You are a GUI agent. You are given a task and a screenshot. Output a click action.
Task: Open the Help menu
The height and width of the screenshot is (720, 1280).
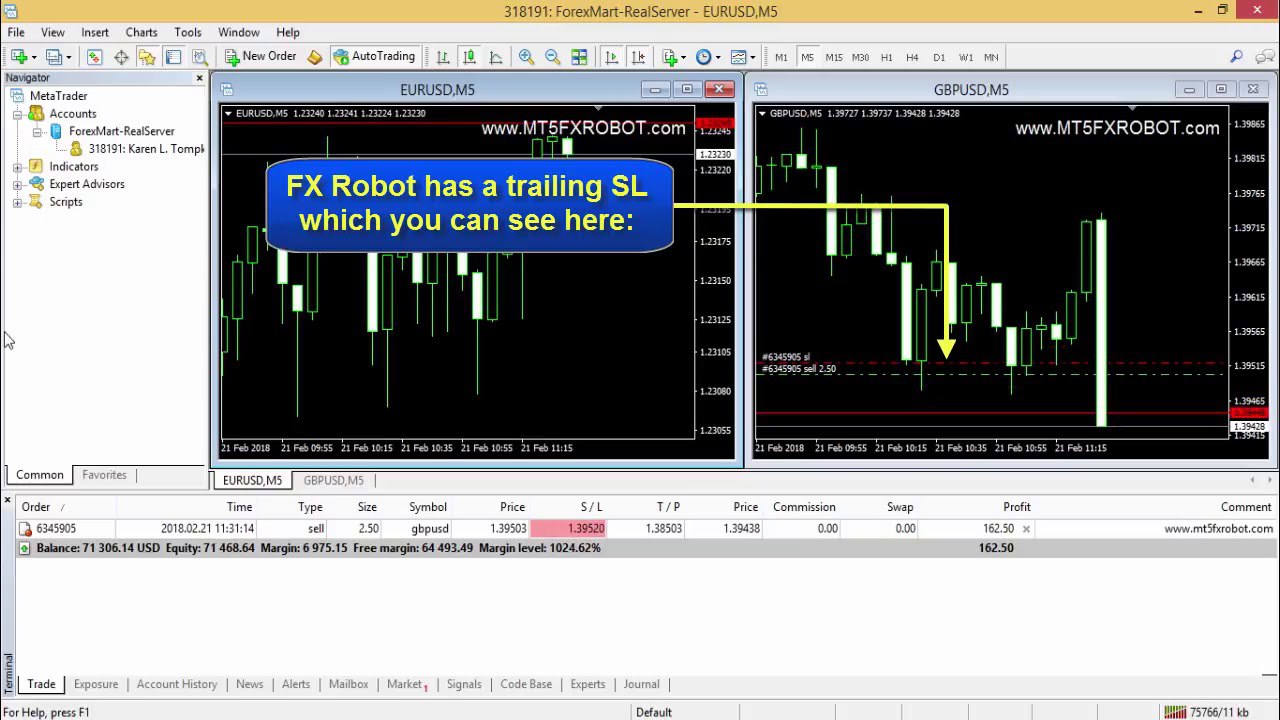coord(288,32)
